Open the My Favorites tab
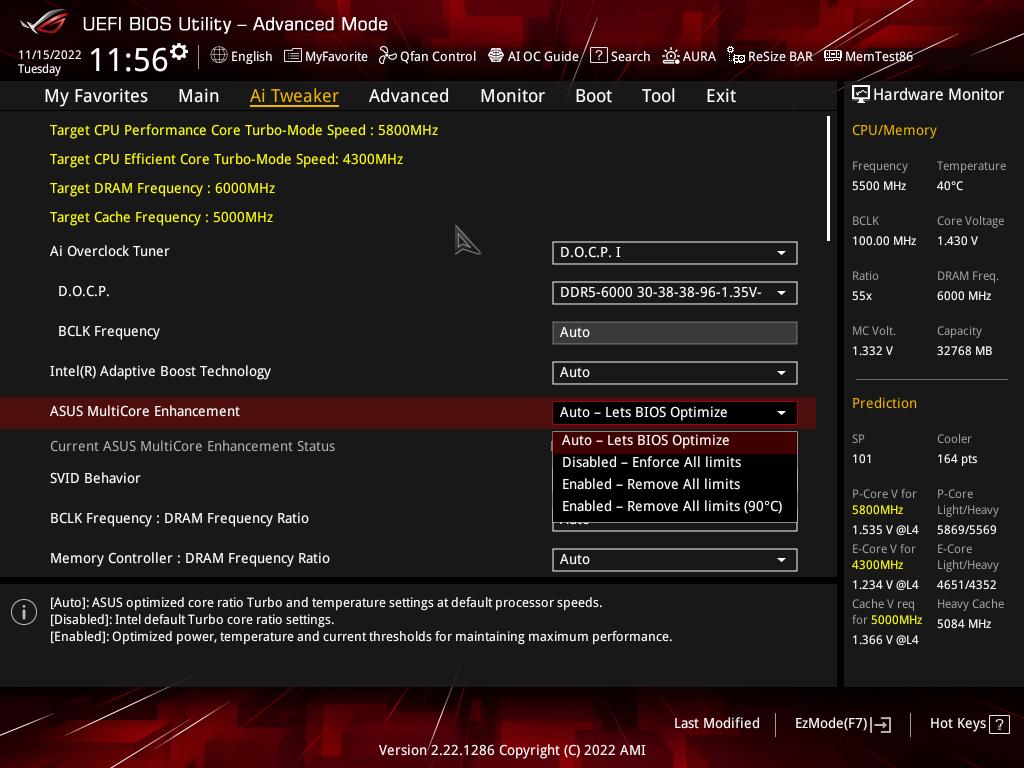Screen dimensions: 1024x768 pyautogui.click(x=96, y=96)
